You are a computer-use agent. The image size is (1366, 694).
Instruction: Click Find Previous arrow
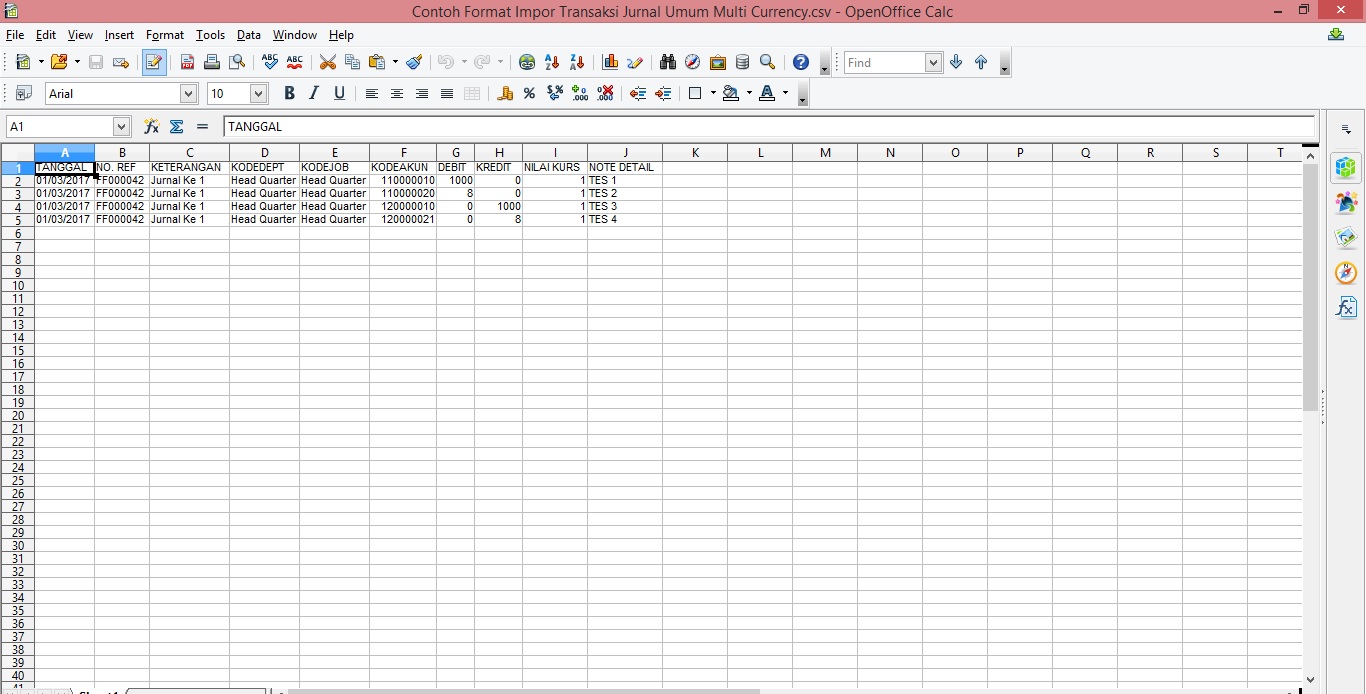point(981,62)
